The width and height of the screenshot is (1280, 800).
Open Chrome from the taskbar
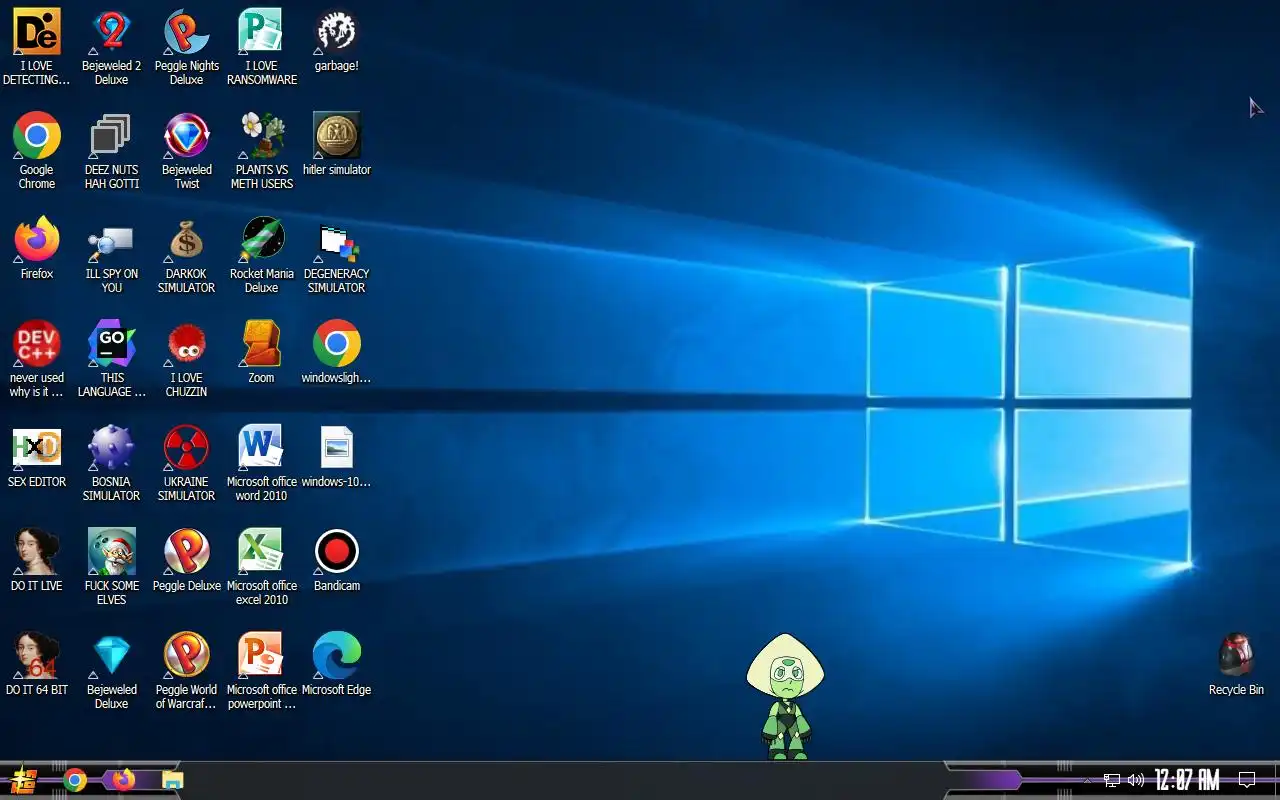click(x=75, y=780)
